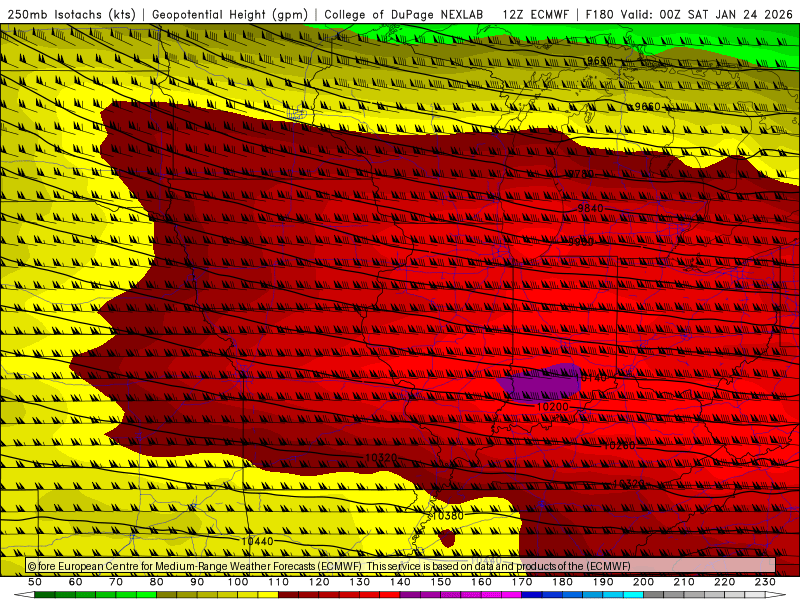Click the 10320 label directly below the 10260 label

(629, 483)
